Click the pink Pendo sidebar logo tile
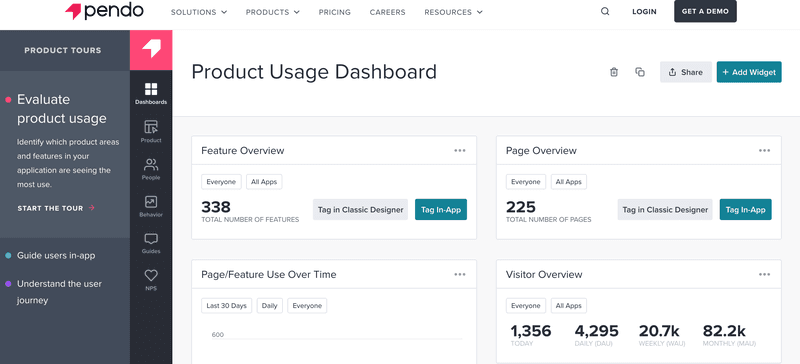 point(151,50)
